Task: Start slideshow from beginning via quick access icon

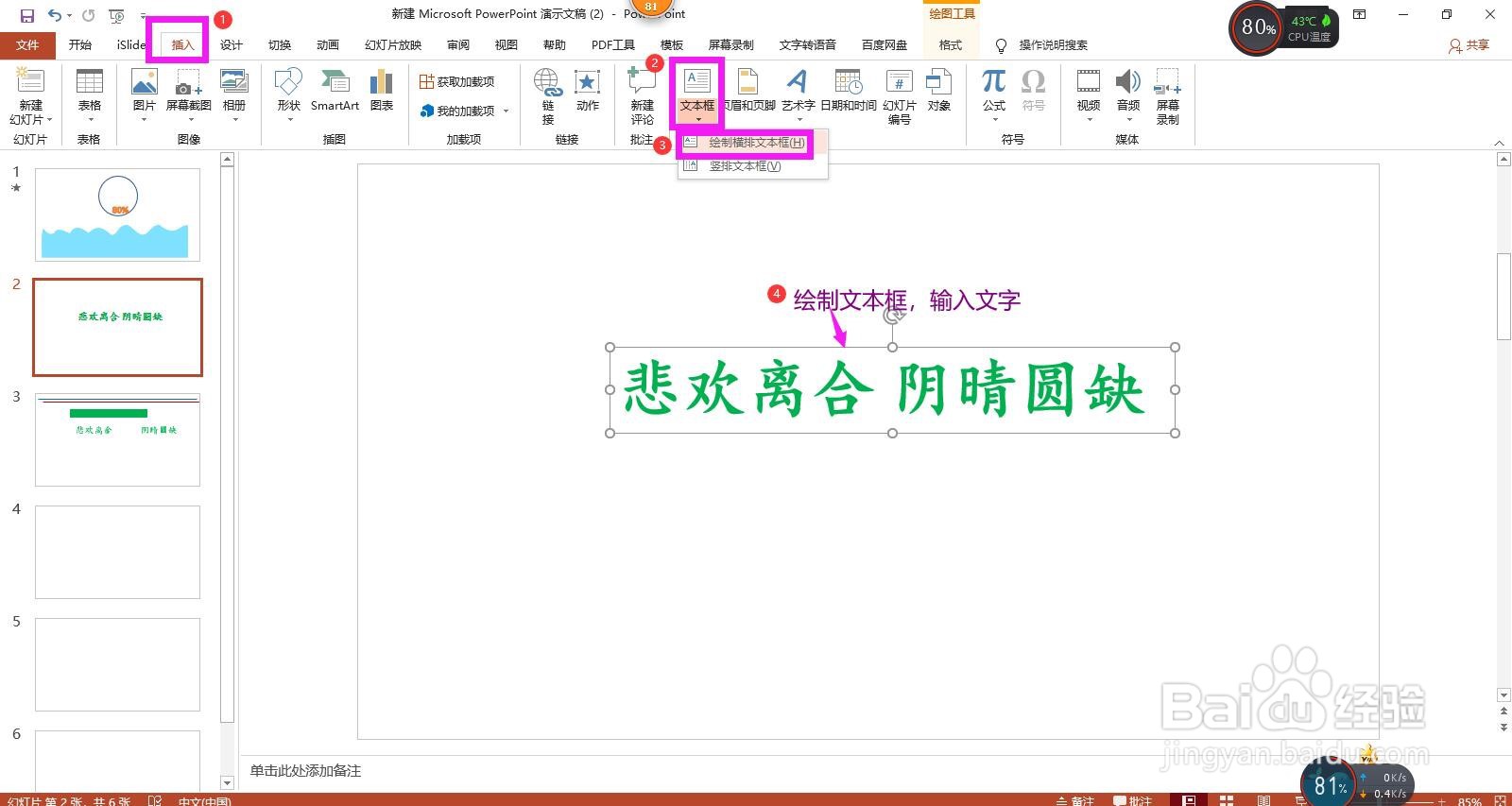Action: (x=117, y=15)
